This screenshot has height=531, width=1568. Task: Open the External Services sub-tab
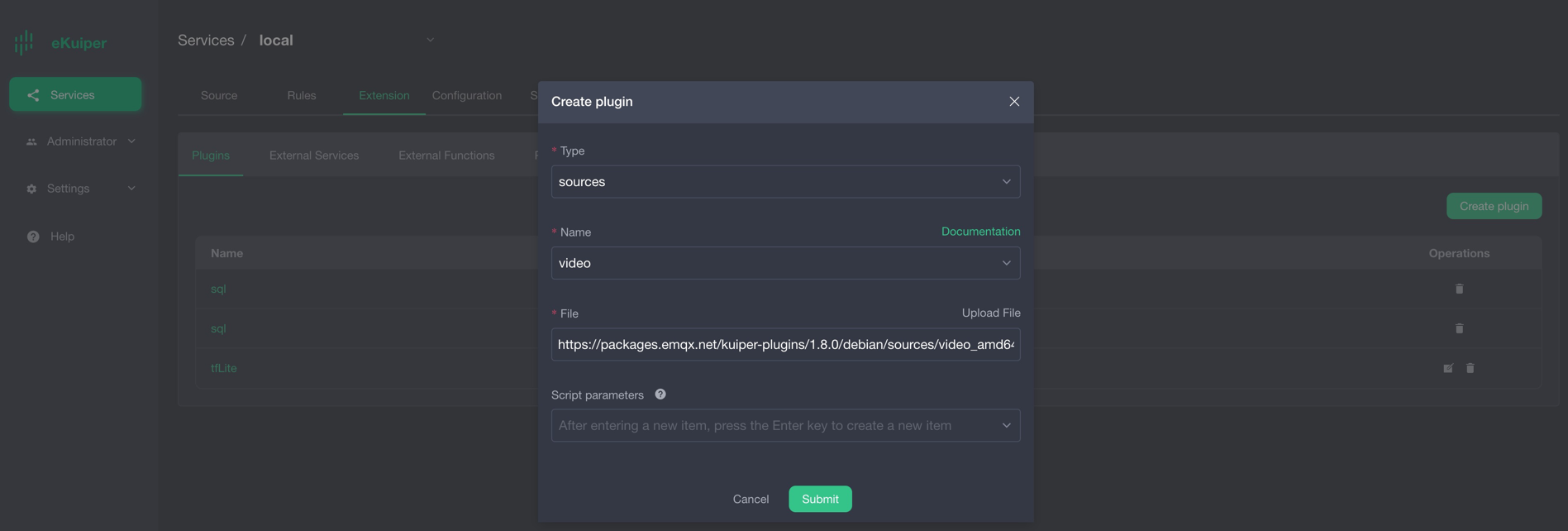pos(314,155)
